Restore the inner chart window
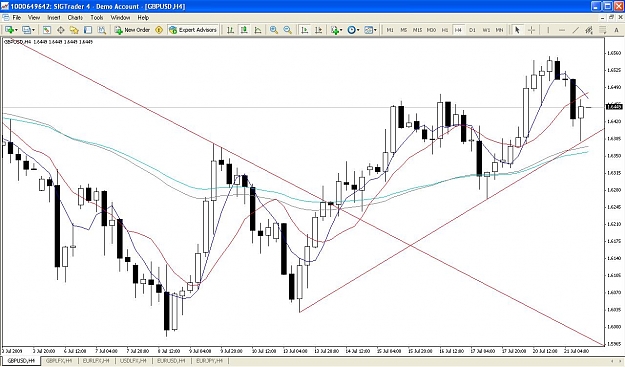The image size is (625, 367). [611, 18]
